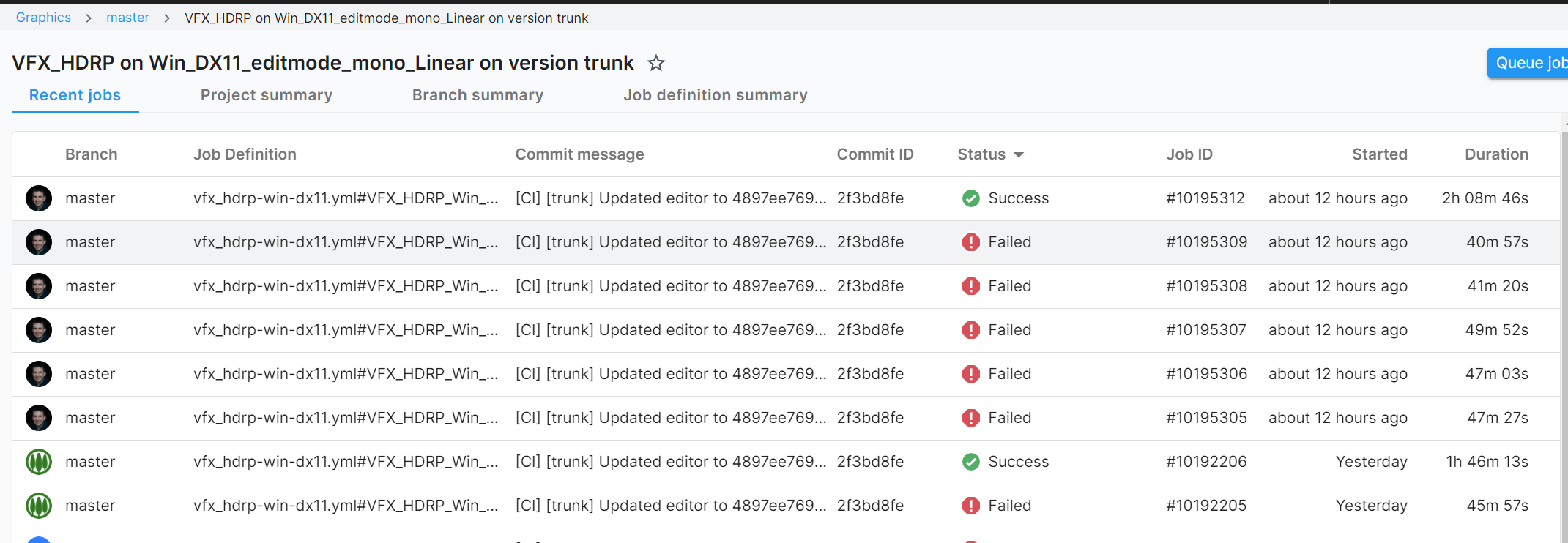
Task: Go to master breadcrumb link
Action: [x=127, y=18]
